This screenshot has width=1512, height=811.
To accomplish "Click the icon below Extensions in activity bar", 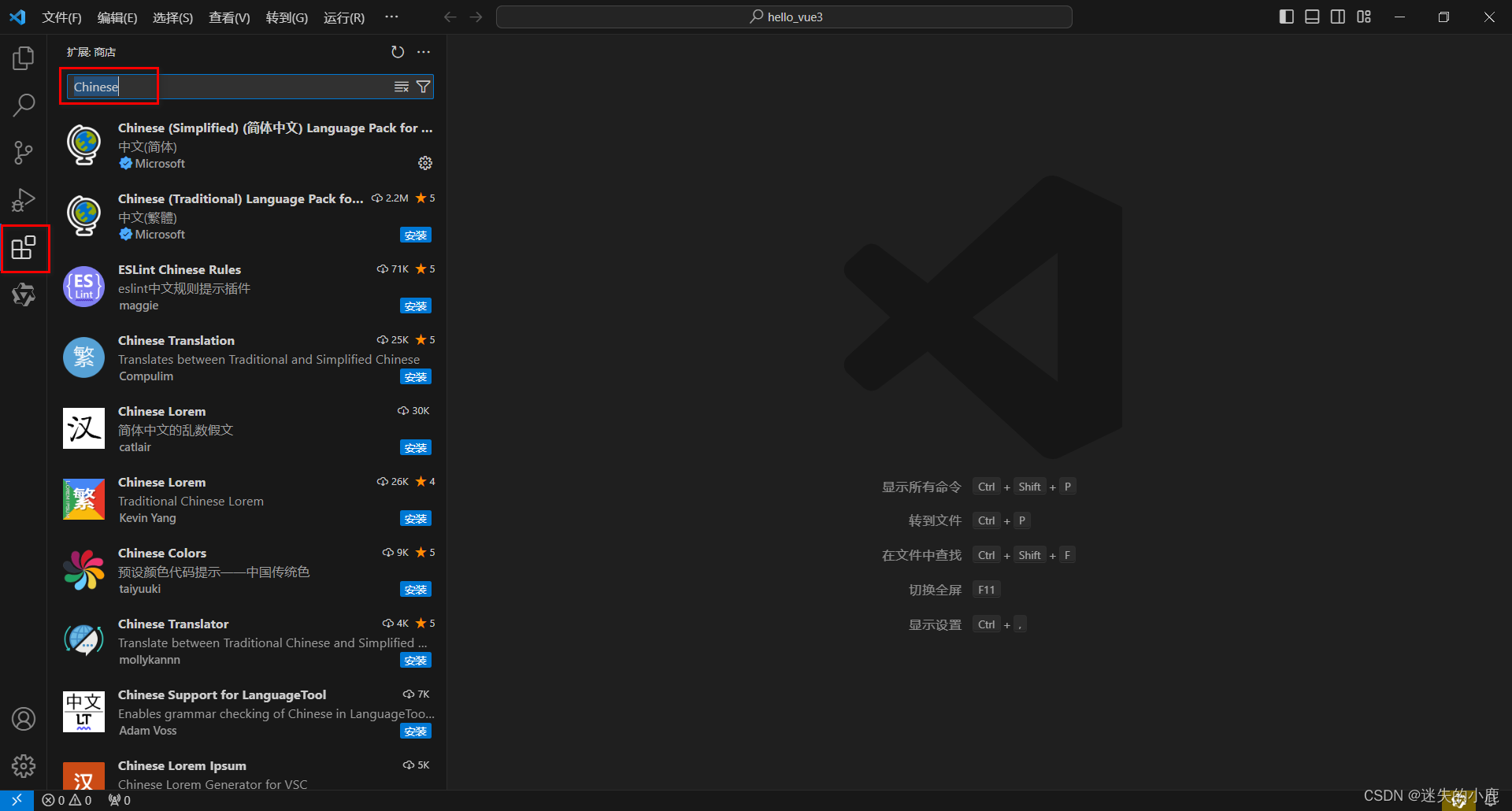I will (24, 295).
